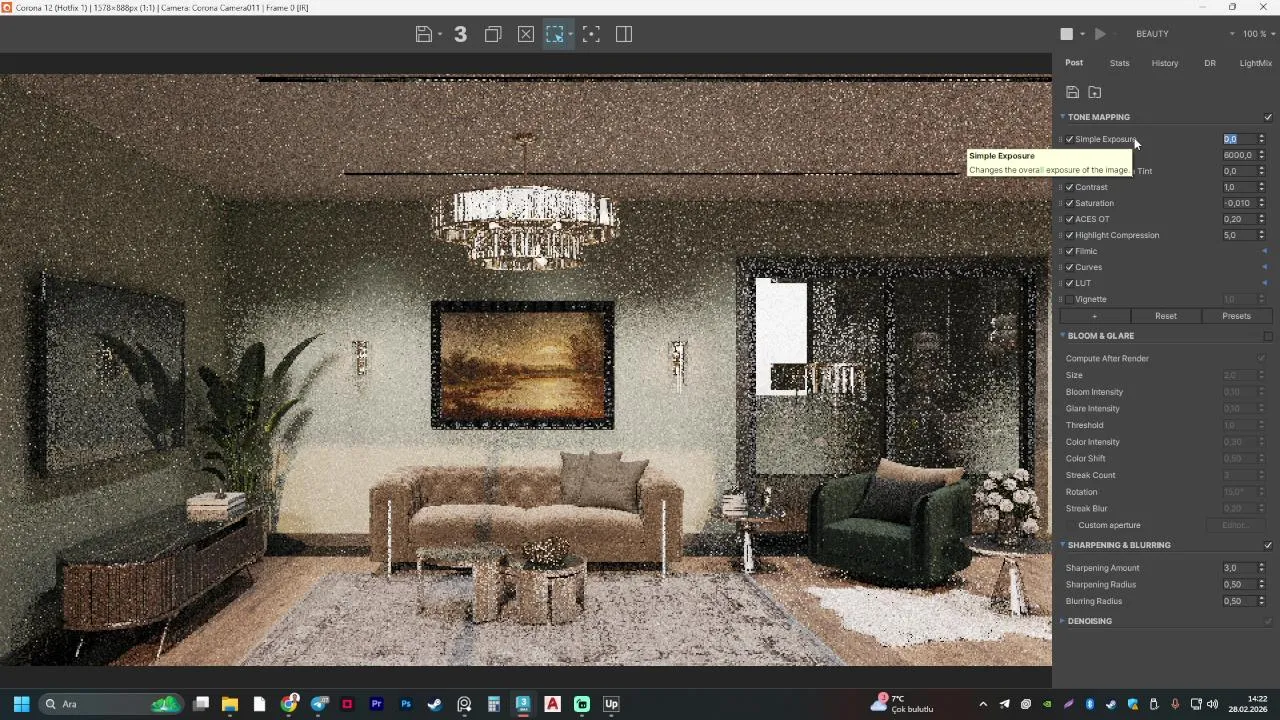Click the copy to clipboard icon

tap(493, 34)
